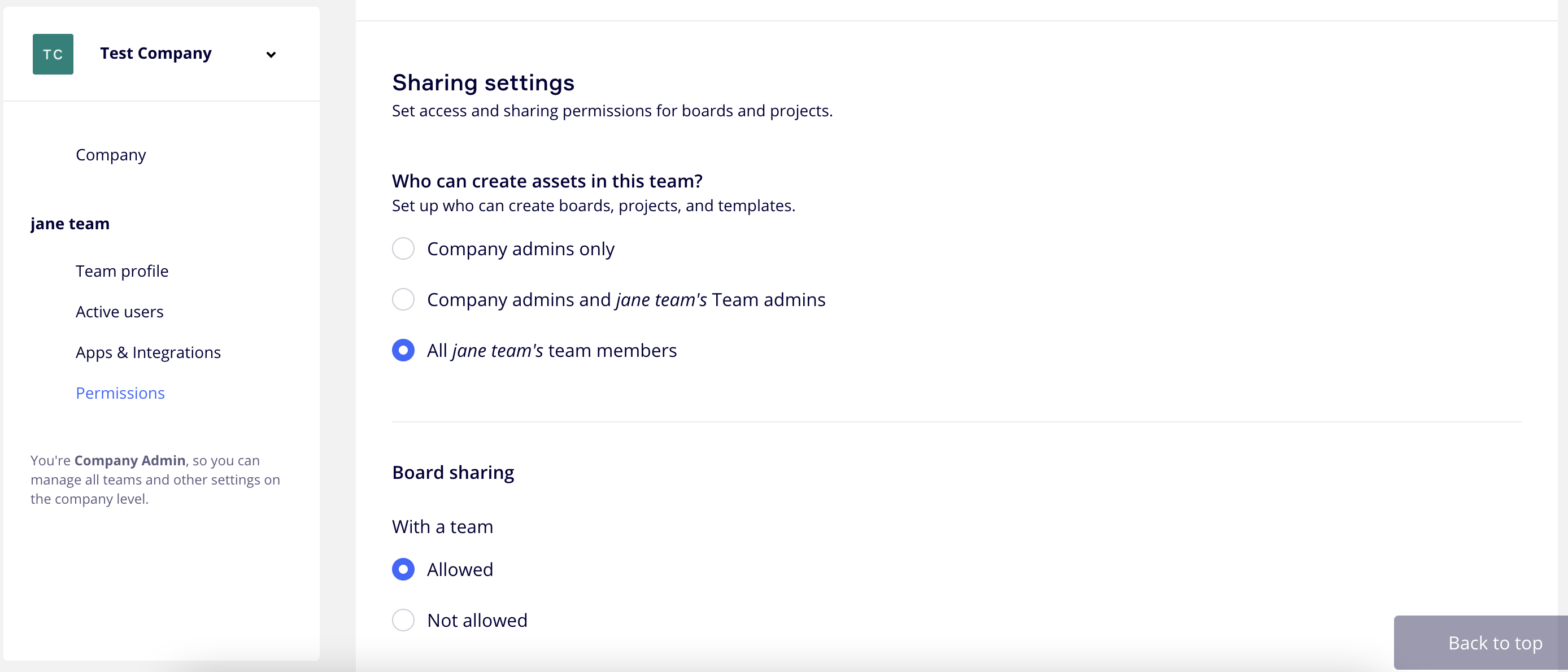Select the Company admins only radio button
The image size is (1568, 672).
click(403, 249)
